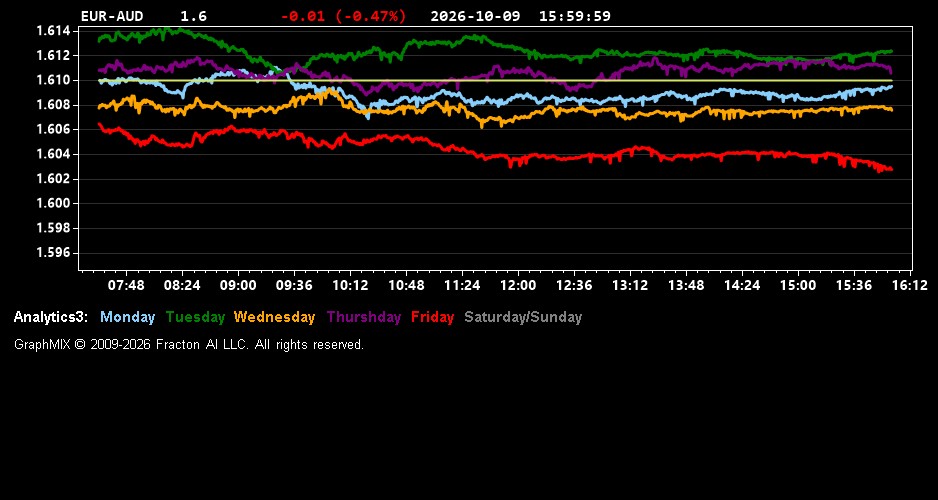The width and height of the screenshot is (938, 500).
Task: Click the 13:48 time axis label
Action: (x=686, y=285)
